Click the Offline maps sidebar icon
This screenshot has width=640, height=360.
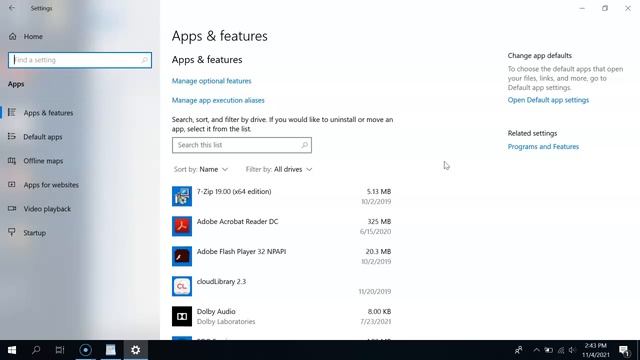pos(12,160)
